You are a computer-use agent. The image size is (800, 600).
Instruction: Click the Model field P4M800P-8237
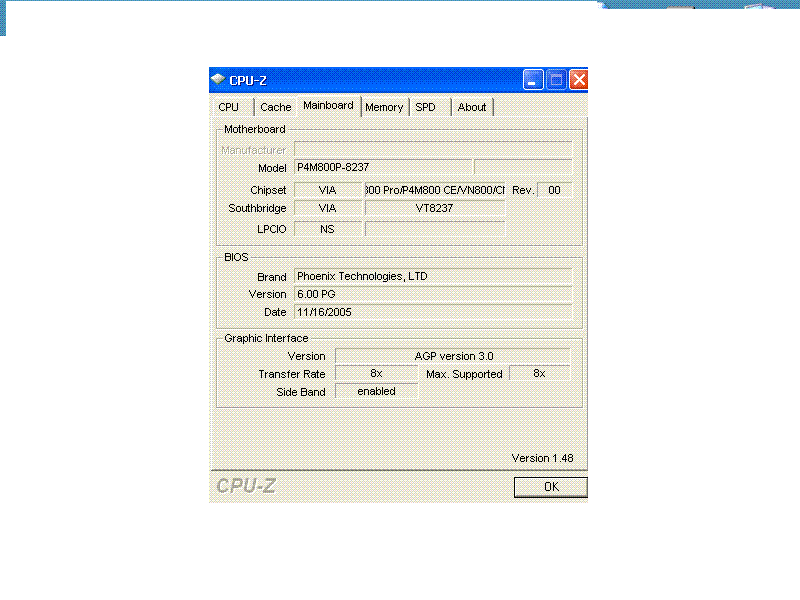[383, 167]
